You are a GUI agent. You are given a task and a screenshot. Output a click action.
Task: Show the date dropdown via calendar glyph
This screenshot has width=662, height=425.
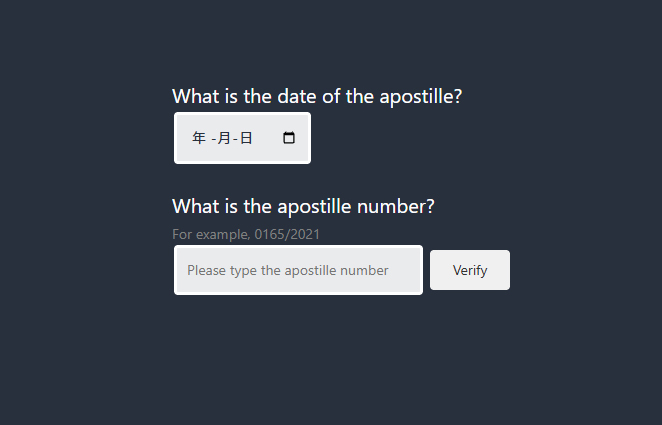coord(289,138)
